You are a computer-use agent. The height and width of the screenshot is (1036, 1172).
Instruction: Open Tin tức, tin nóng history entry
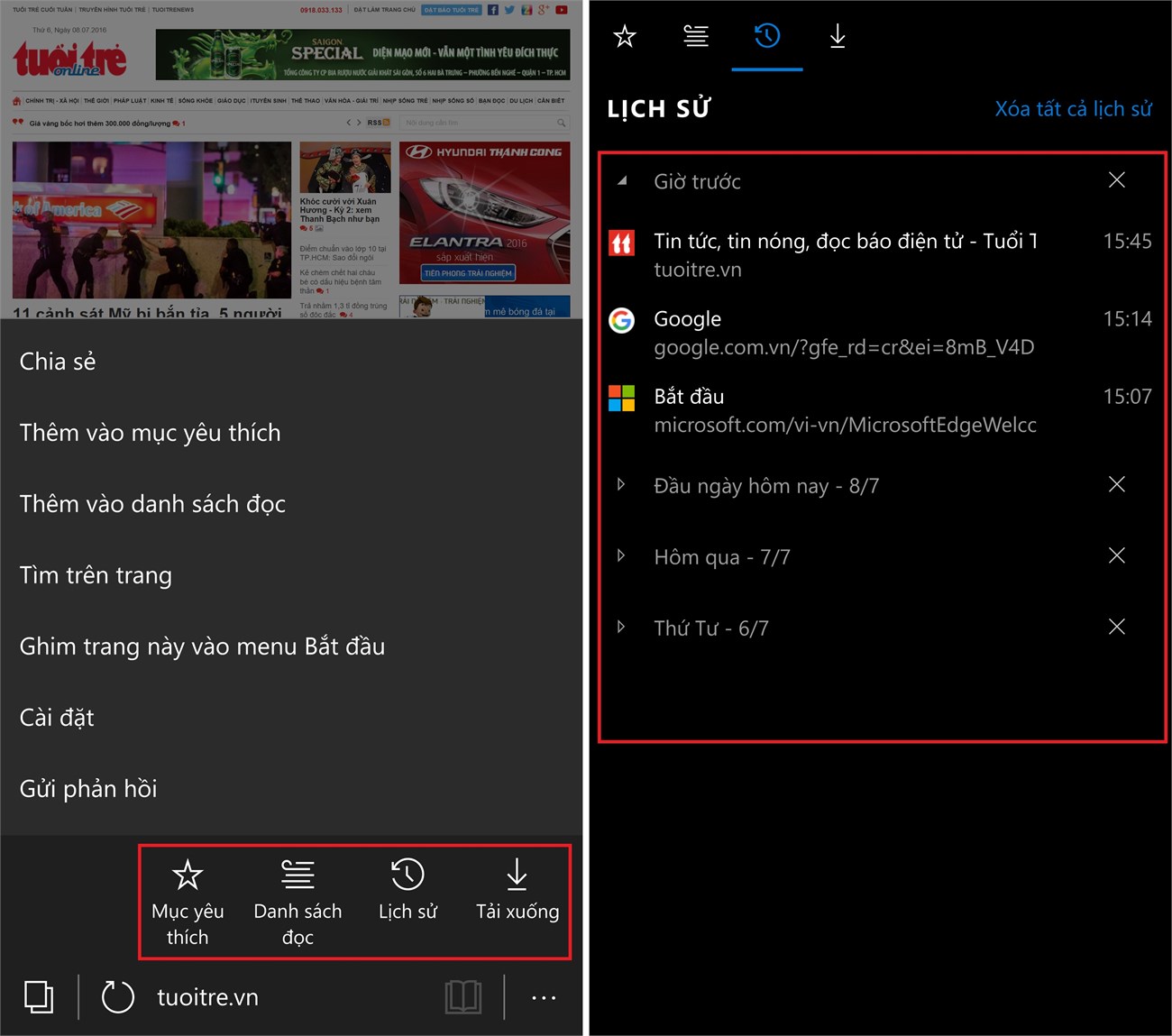click(846, 242)
